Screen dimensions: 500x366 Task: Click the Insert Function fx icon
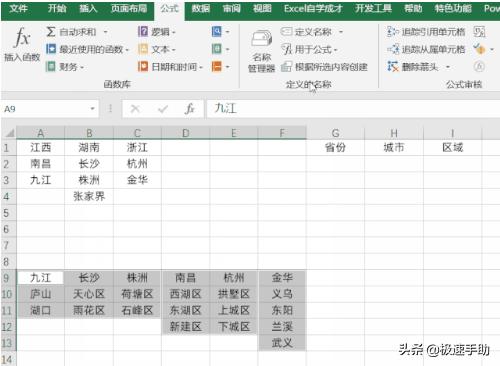click(22, 38)
